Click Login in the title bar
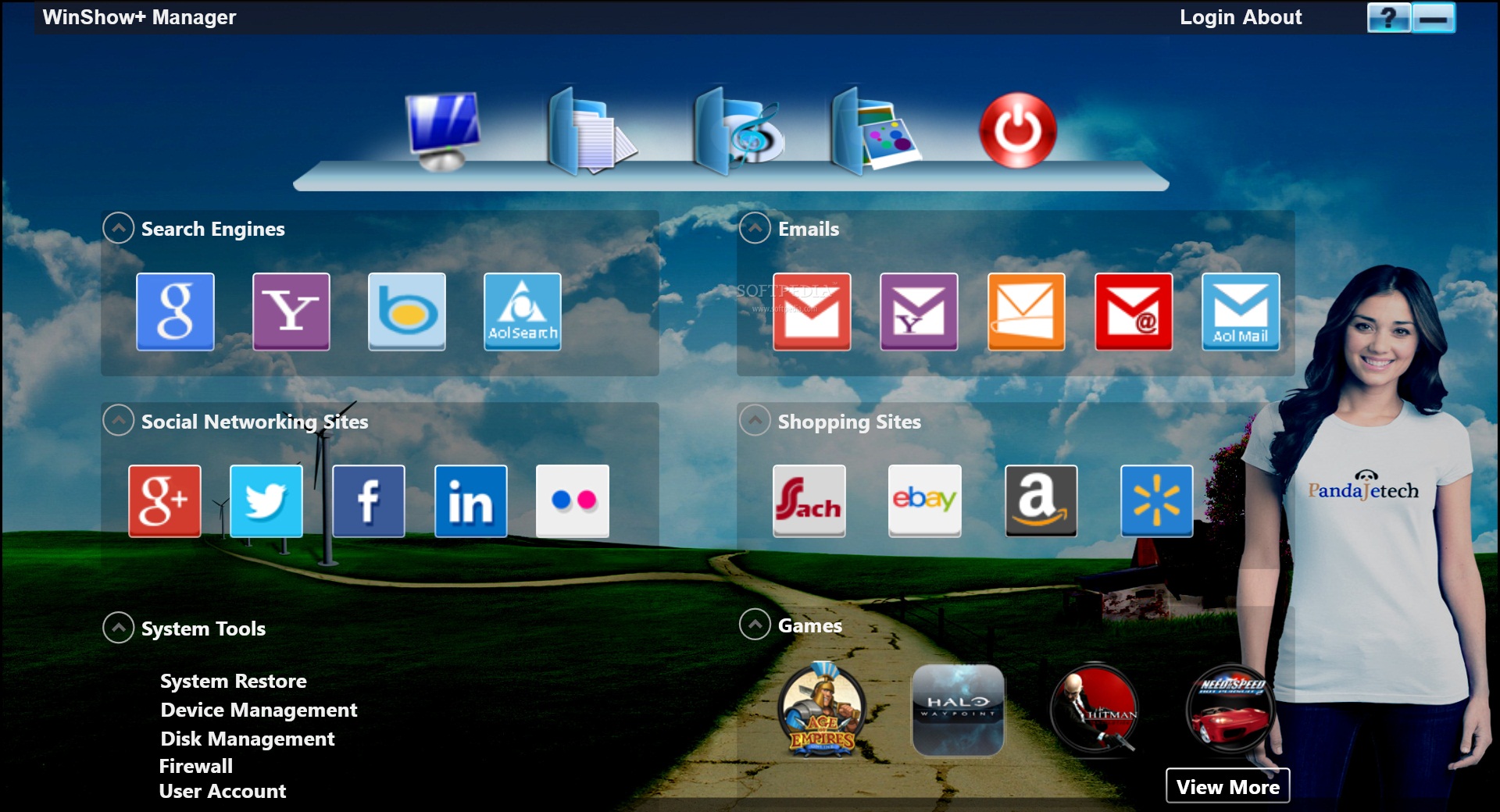 point(1207,17)
